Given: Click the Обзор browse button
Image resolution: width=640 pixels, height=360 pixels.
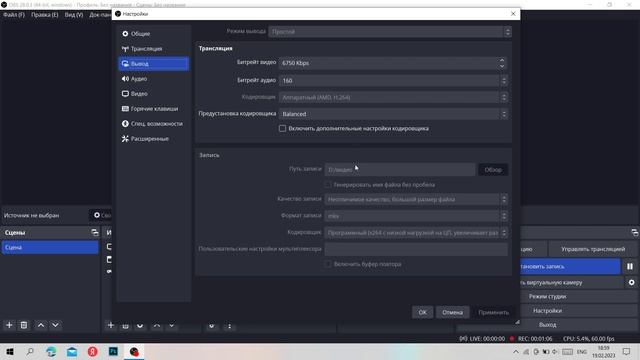Looking at the screenshot, I should [493, 170].
